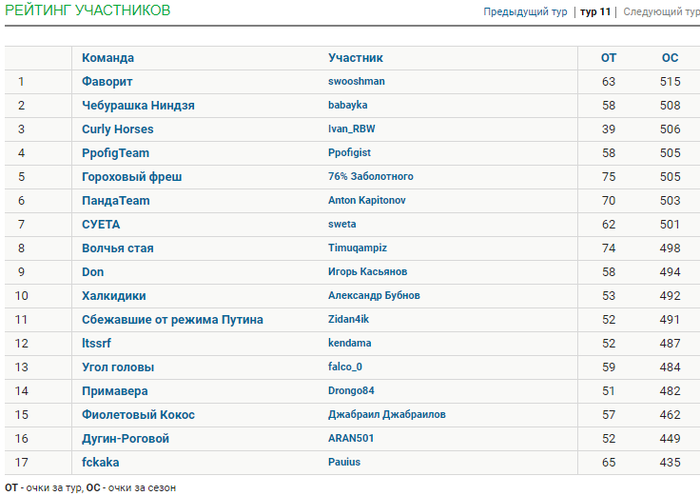The image size is (700, 496).
Task: Open team Фиолетовый Кокос
Action: [x=138, y=415]
